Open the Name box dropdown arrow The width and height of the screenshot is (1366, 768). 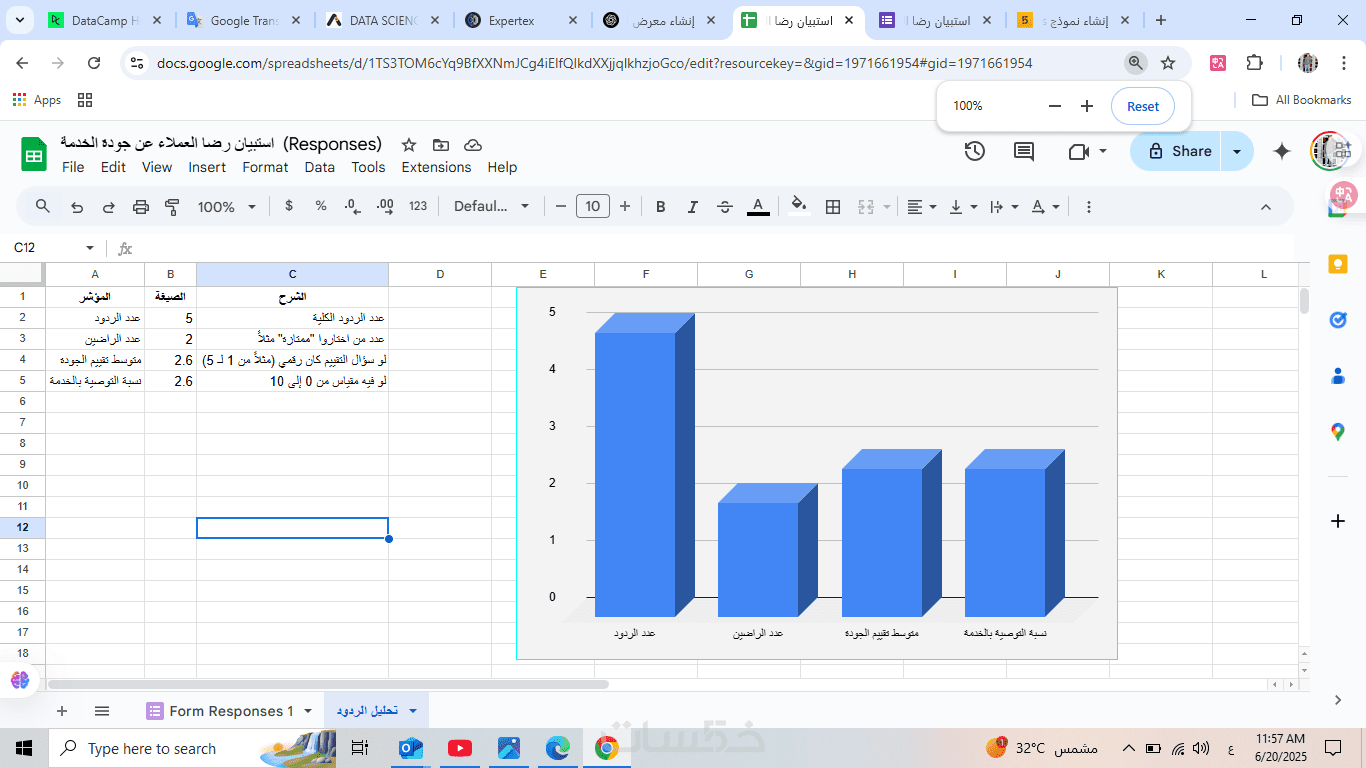(90, 248)
